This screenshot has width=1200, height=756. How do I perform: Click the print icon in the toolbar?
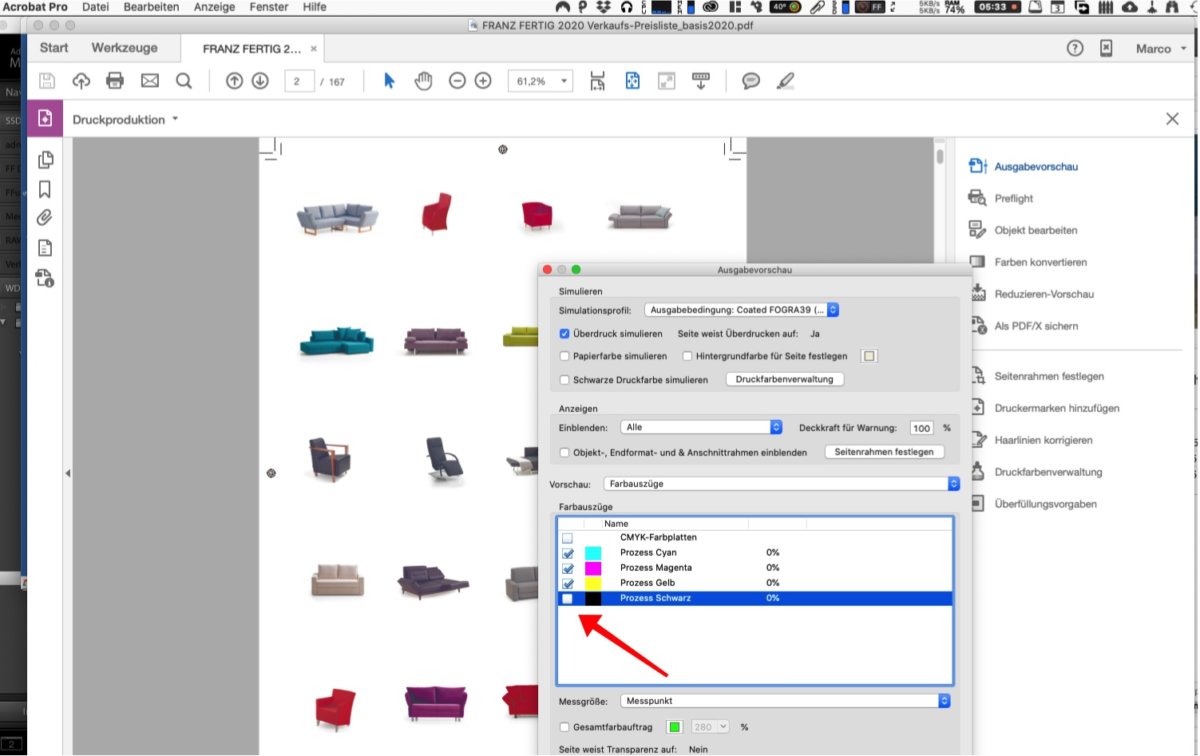tap(115, 81)
